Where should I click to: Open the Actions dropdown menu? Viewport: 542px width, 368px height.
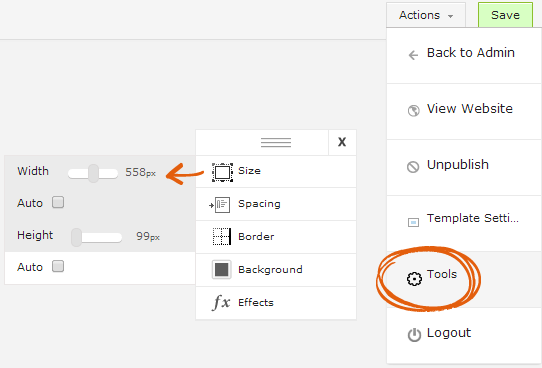tap(426, 15)
